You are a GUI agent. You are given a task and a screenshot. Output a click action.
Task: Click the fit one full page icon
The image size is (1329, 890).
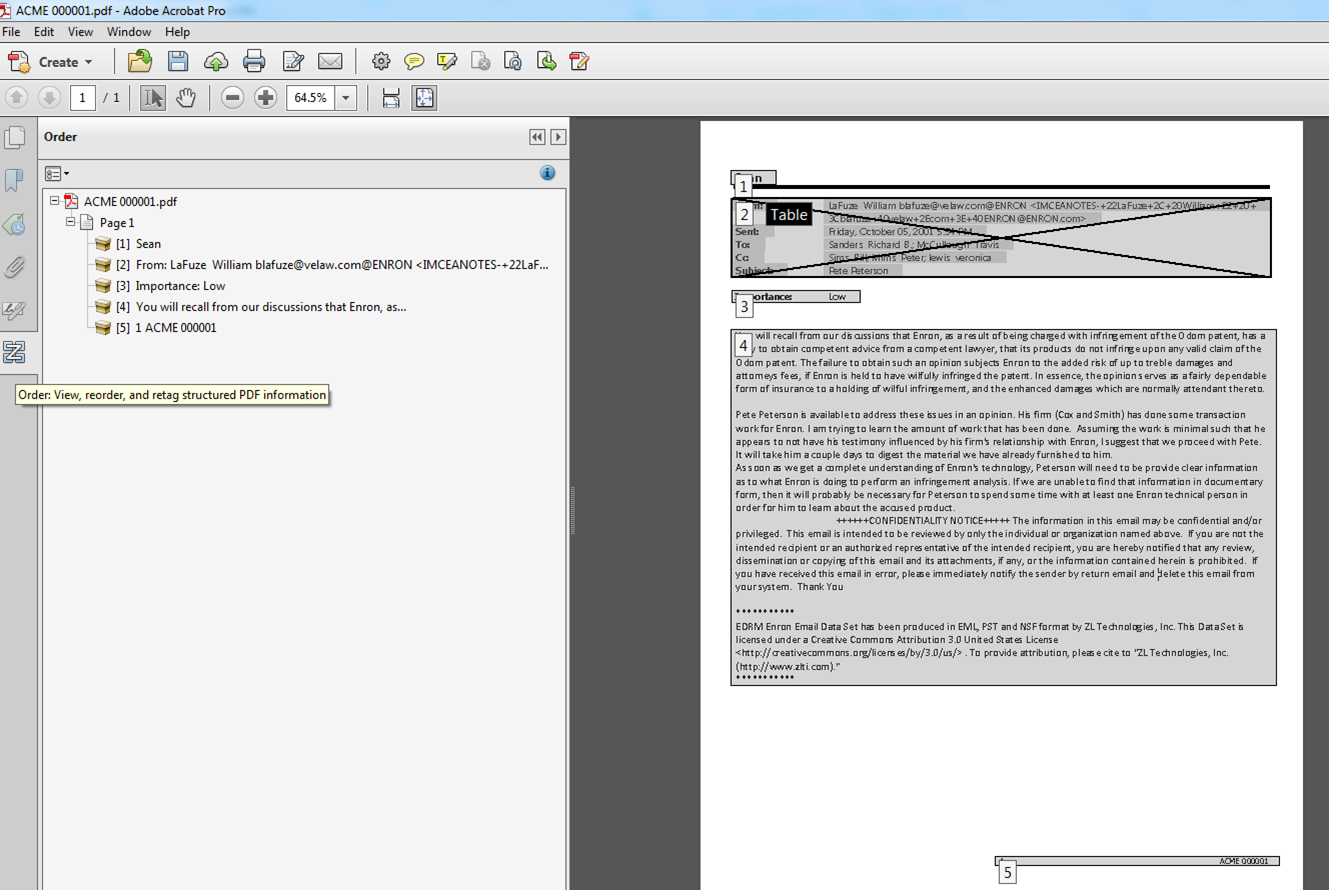[x=424, y=98]
